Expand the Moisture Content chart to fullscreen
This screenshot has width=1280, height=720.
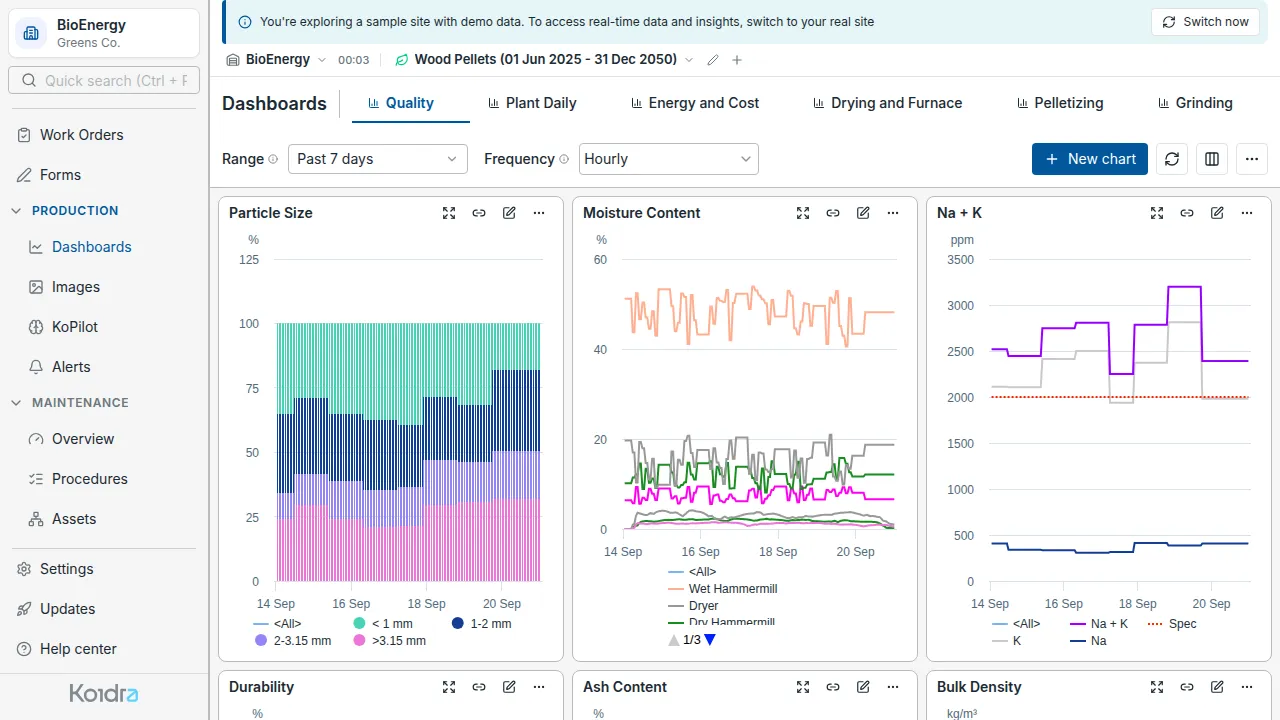(x=803, y=213)
